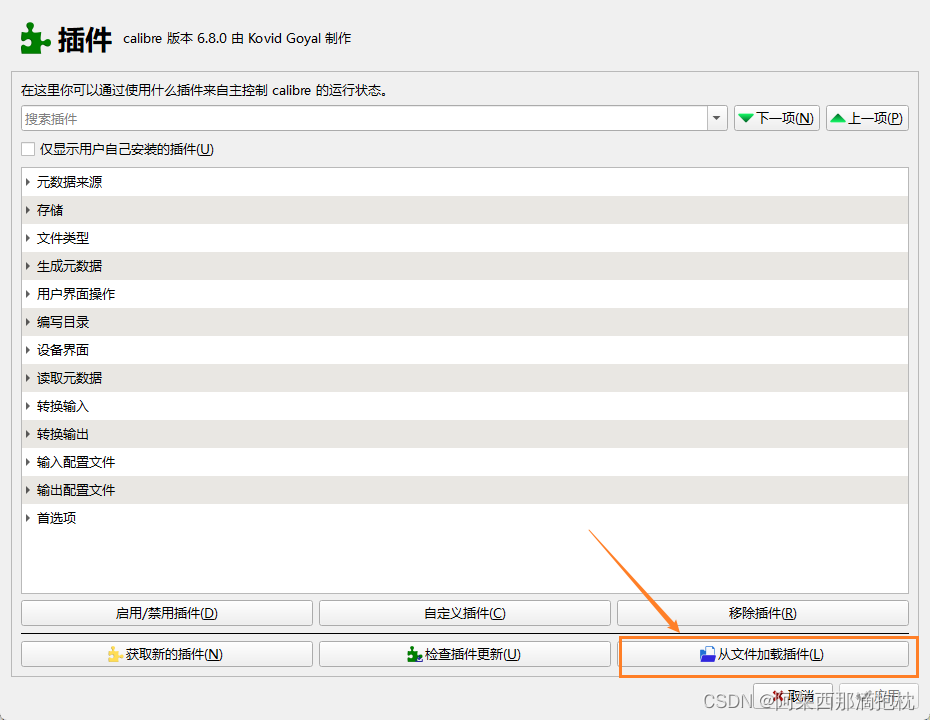The width and height of the screenshot is (930, 720).
Task: Expand the 设备界面 category
Action: click(27, 350)
